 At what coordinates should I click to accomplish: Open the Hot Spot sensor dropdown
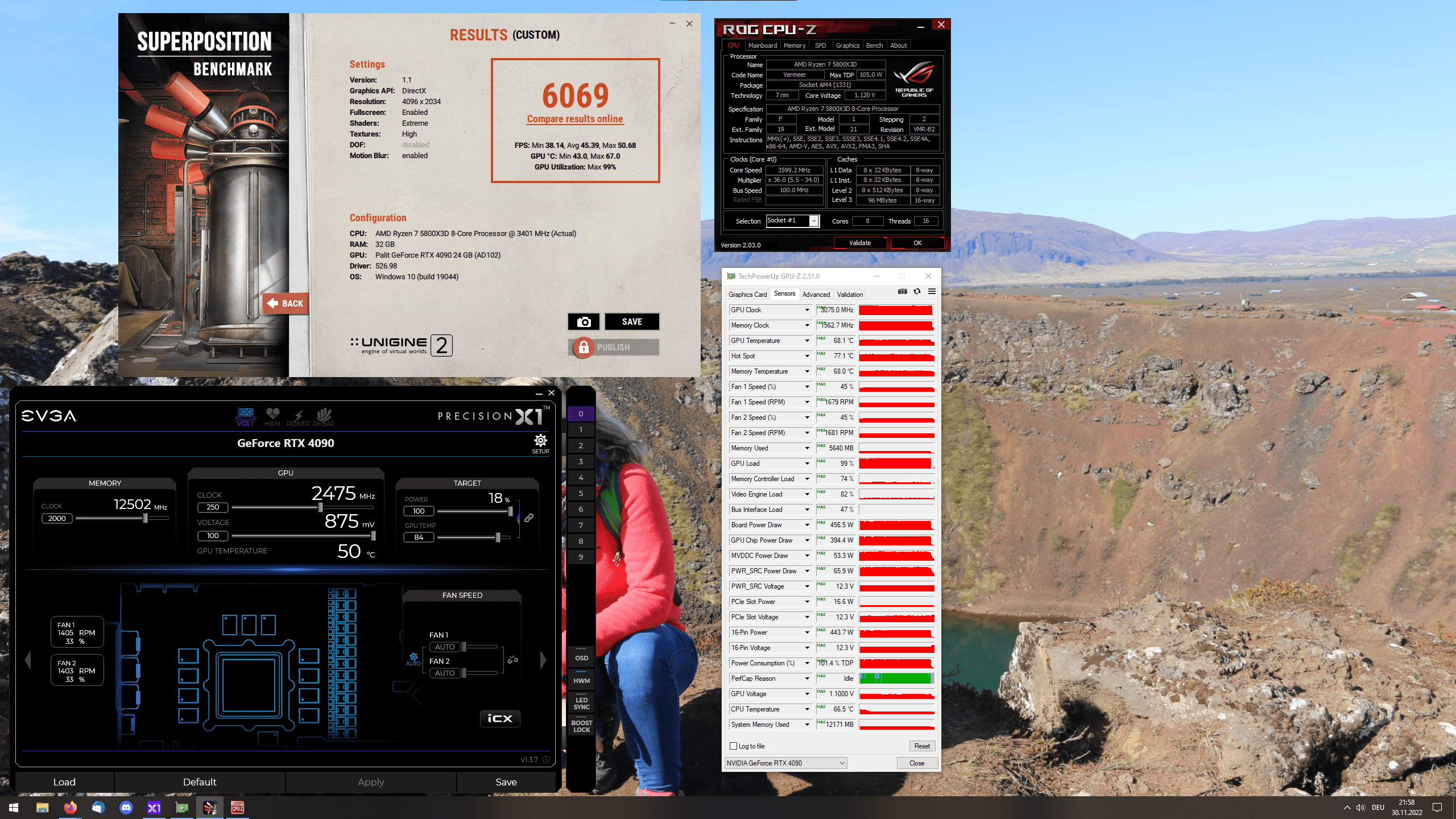(x=806, y=356)
